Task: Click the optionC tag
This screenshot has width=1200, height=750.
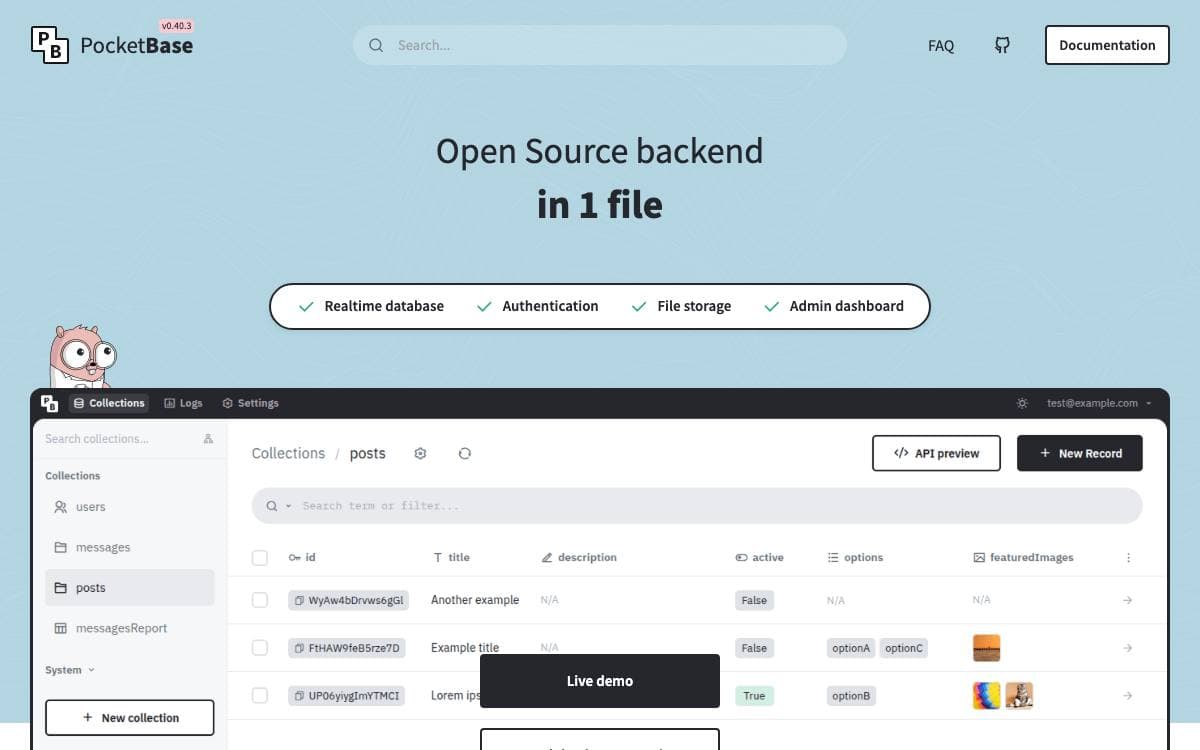Action: [x=904, y=648]
